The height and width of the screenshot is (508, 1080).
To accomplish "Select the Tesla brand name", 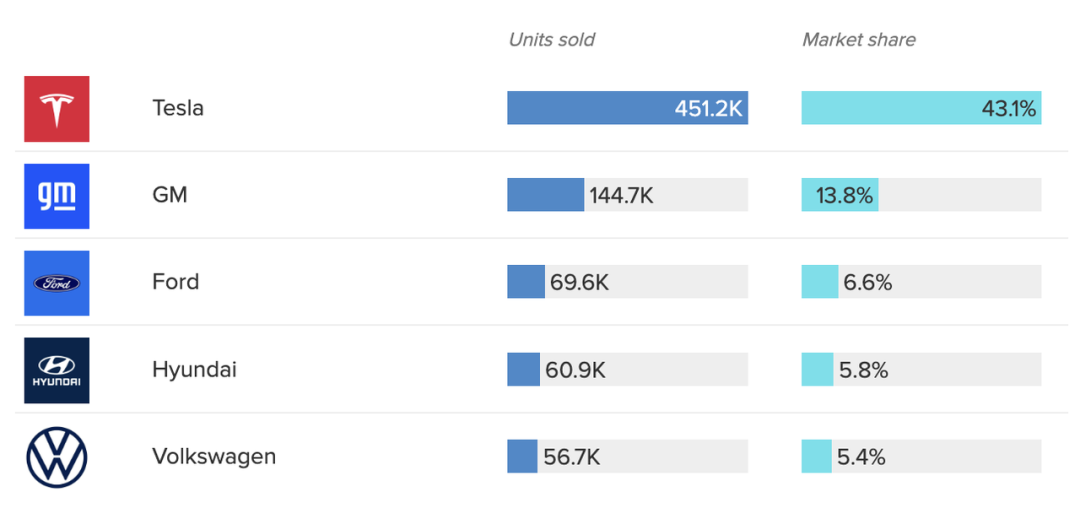I will [178, 108].
